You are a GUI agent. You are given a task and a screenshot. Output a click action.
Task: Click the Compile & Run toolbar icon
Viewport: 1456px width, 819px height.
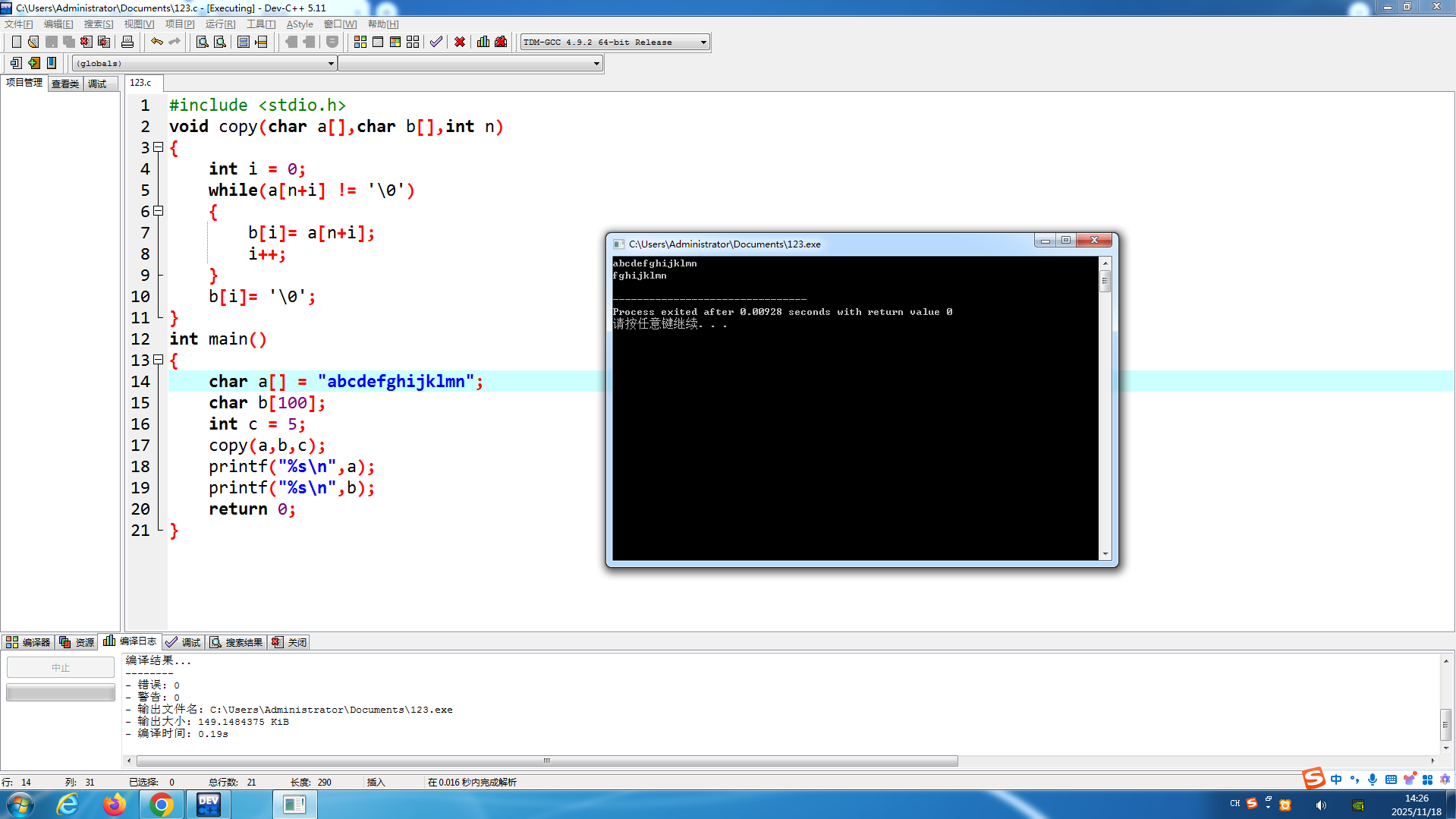[395, 42]
